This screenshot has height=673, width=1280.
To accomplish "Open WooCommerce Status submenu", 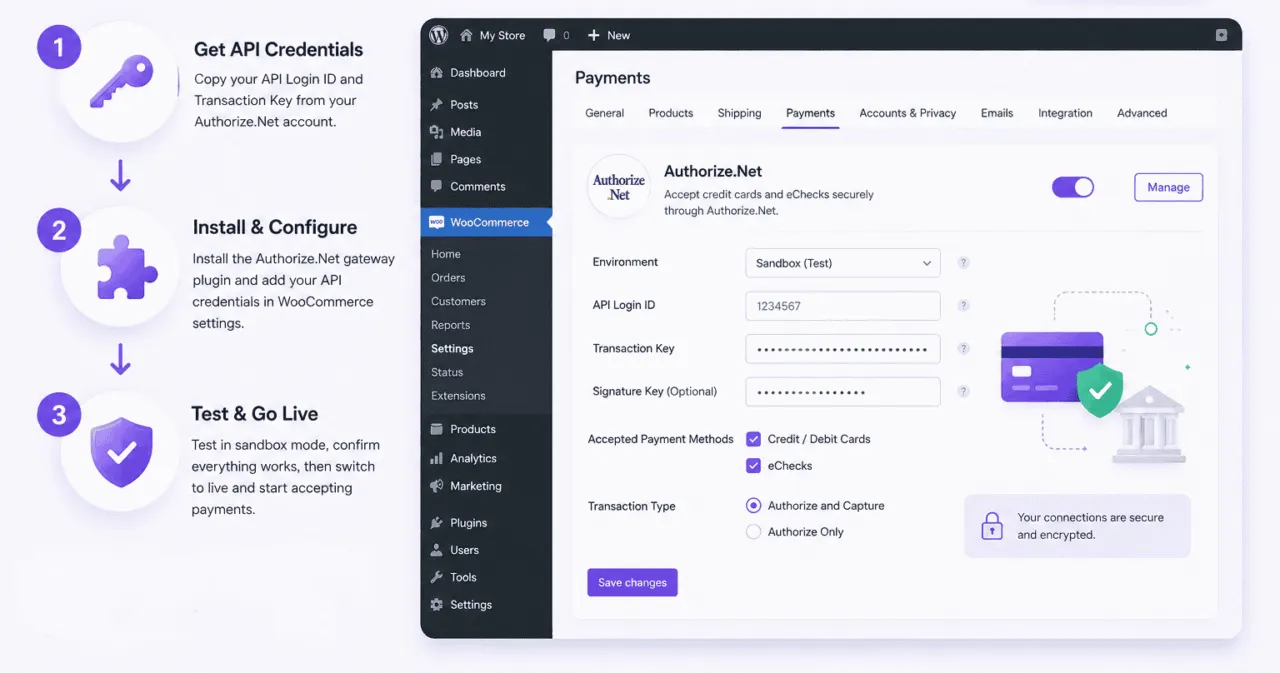I will pyautogui.click(x=447, y=372).
